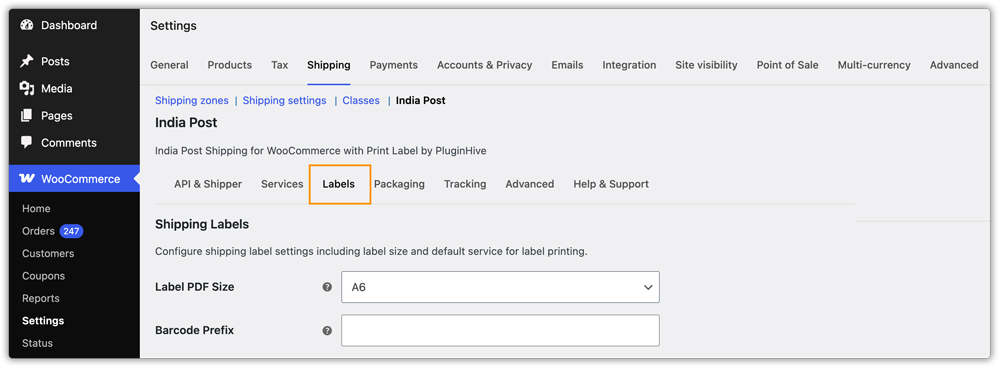
Task: Go to Shipping zones link
Action: 192,101
